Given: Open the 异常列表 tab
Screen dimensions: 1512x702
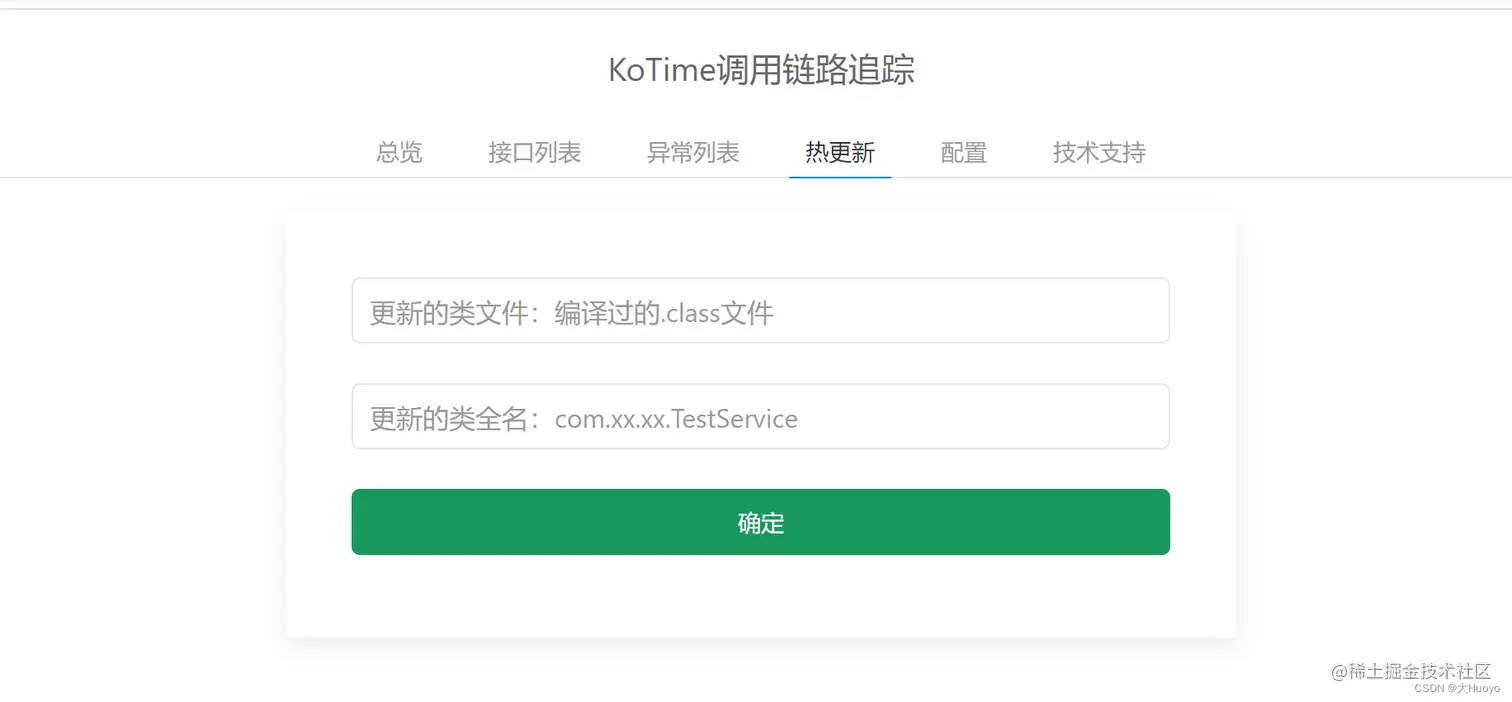Looking at the screenshot, I should (x=693, y=153).
